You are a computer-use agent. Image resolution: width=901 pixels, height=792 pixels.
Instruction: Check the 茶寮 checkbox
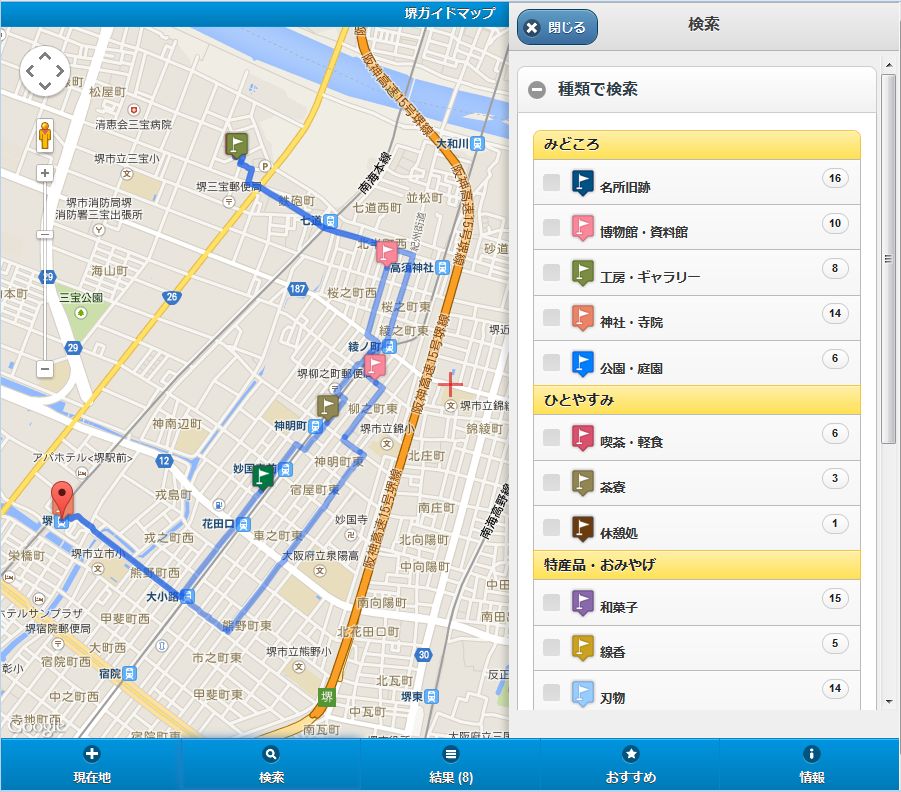coord(551,482)
